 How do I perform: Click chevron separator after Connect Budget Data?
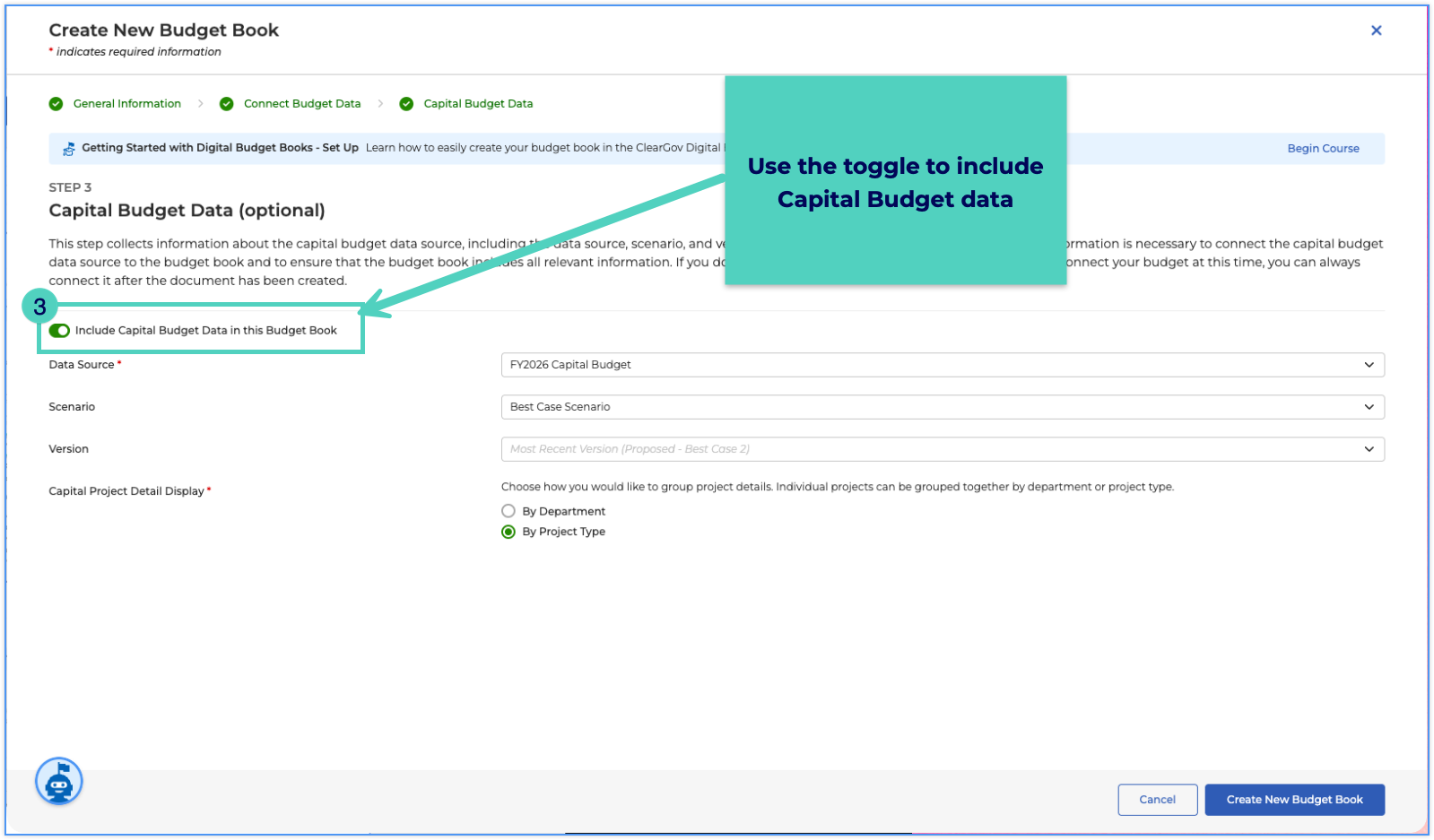(x=380, y=104)
